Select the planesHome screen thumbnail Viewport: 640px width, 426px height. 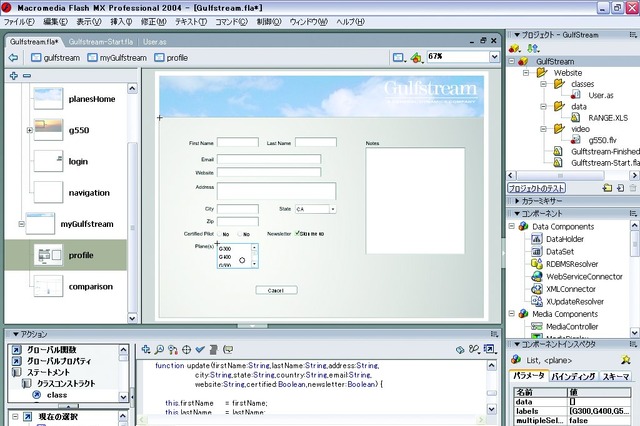click(48, 99)
